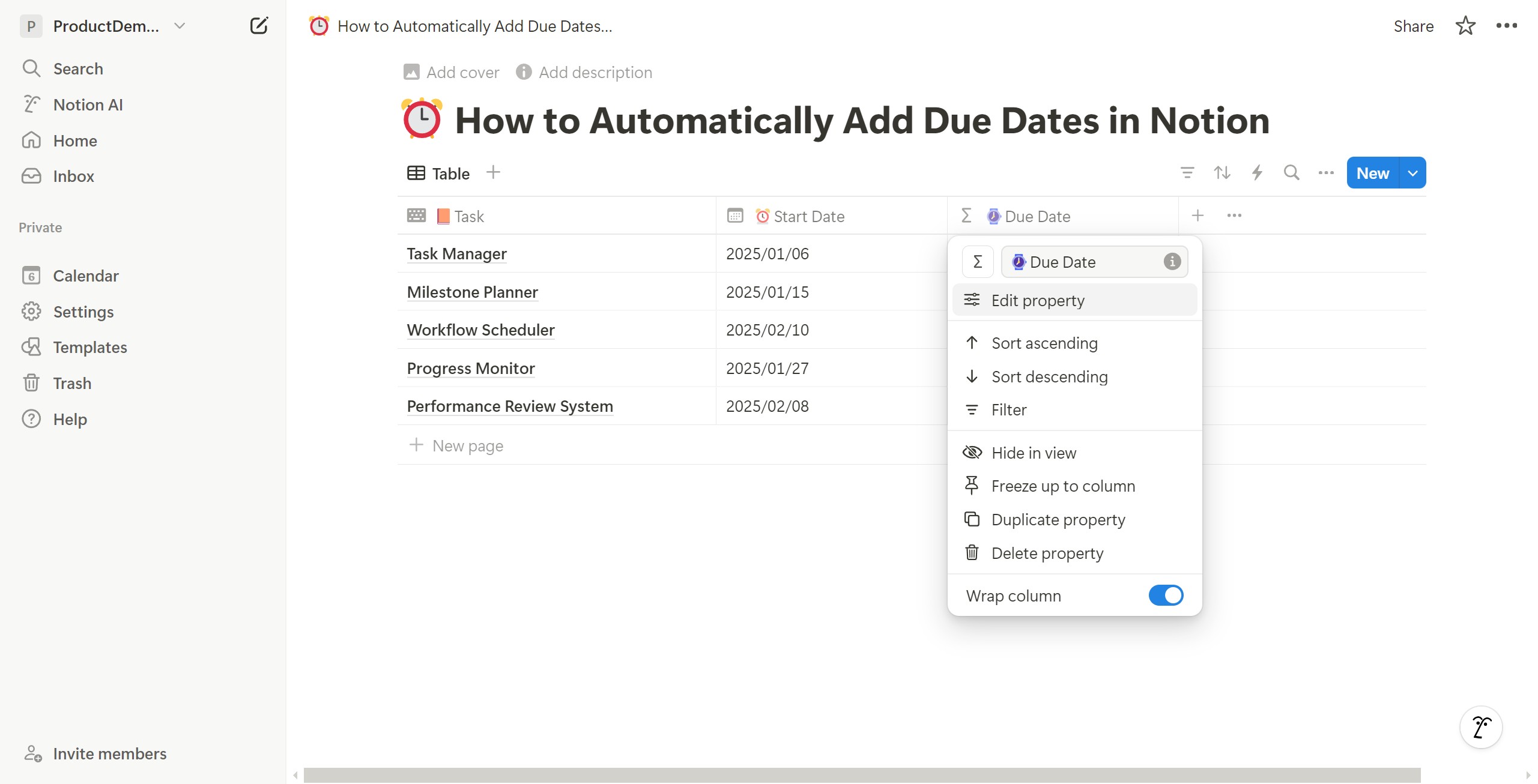Open Help in the sidebar
1538x784 pixels.
(70, 419)
